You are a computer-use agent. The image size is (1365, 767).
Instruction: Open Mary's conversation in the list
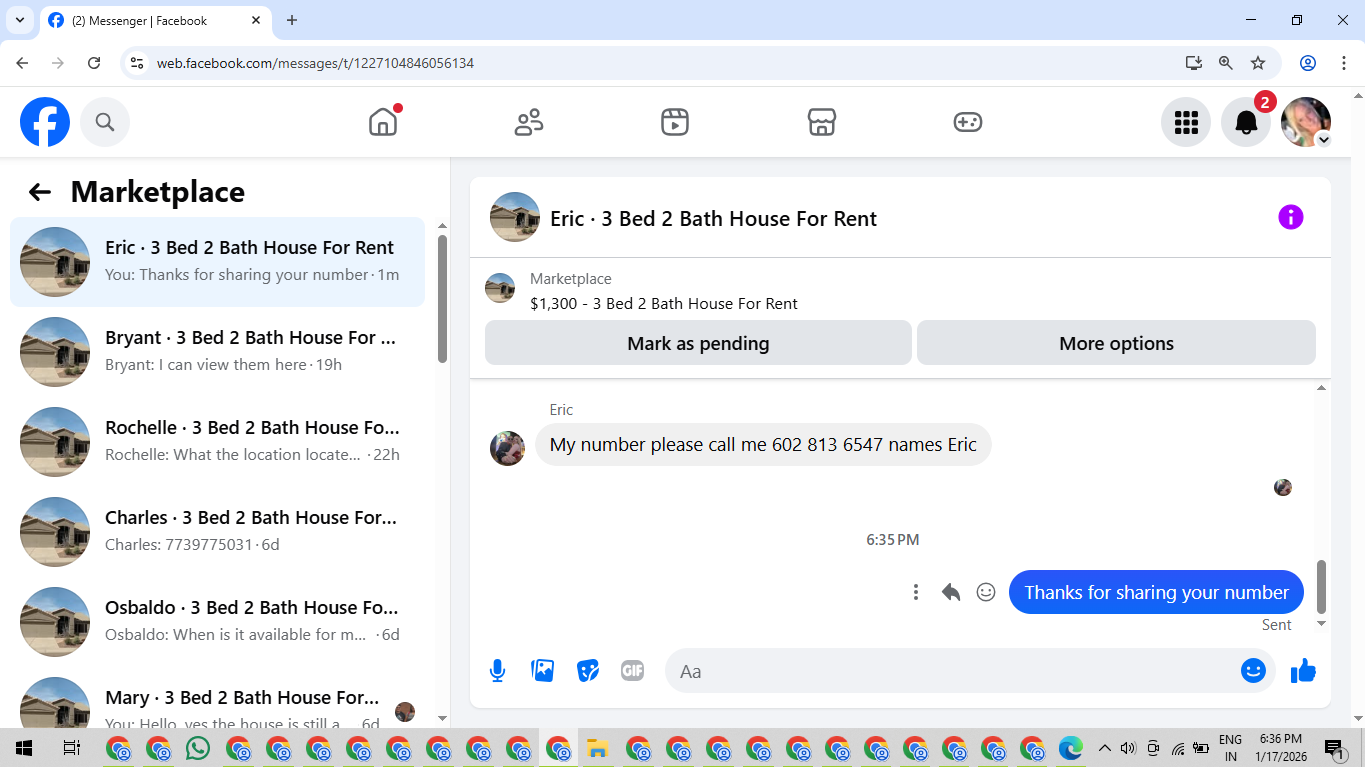[217, 699]
